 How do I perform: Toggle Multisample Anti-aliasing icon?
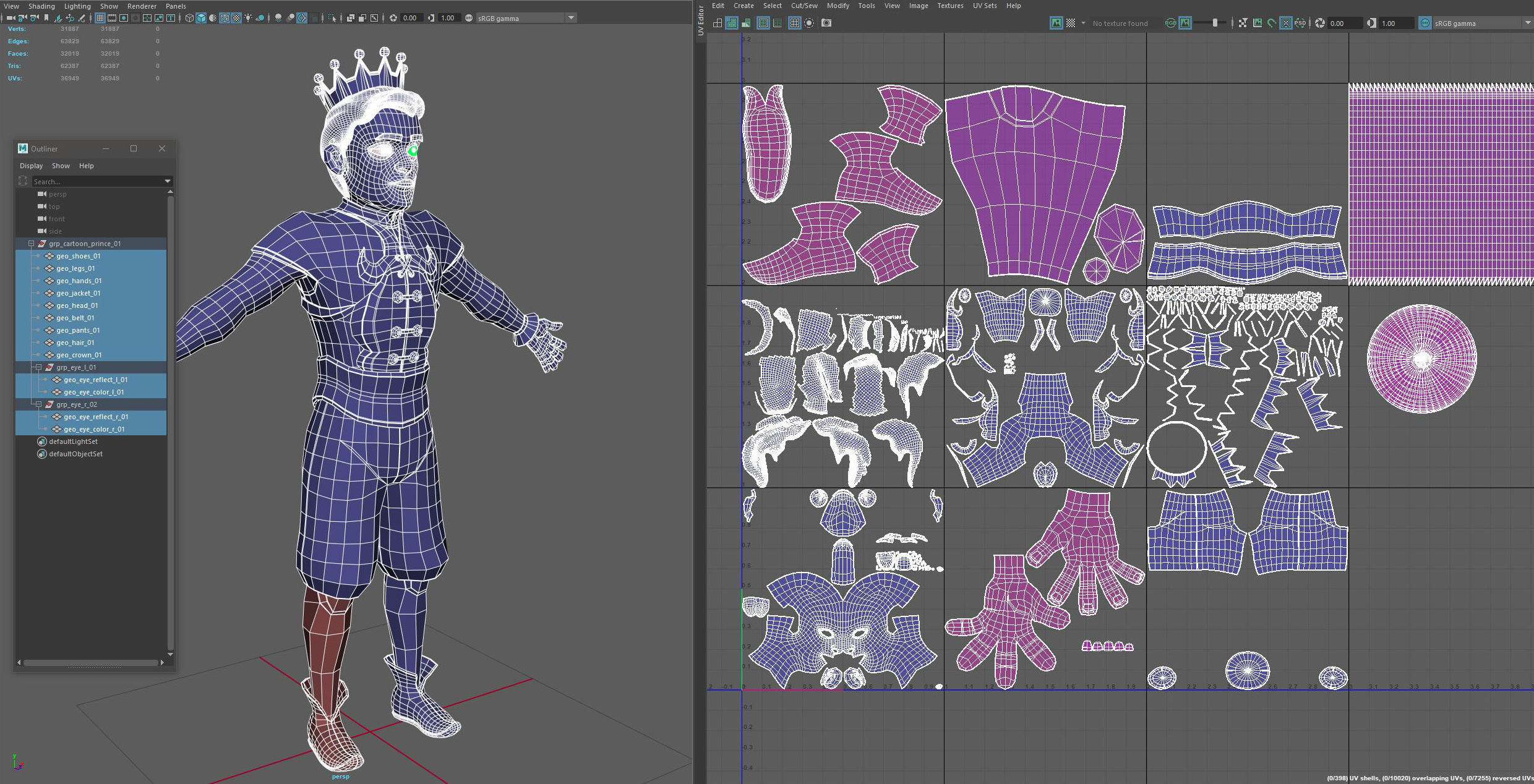click(302, 18)
